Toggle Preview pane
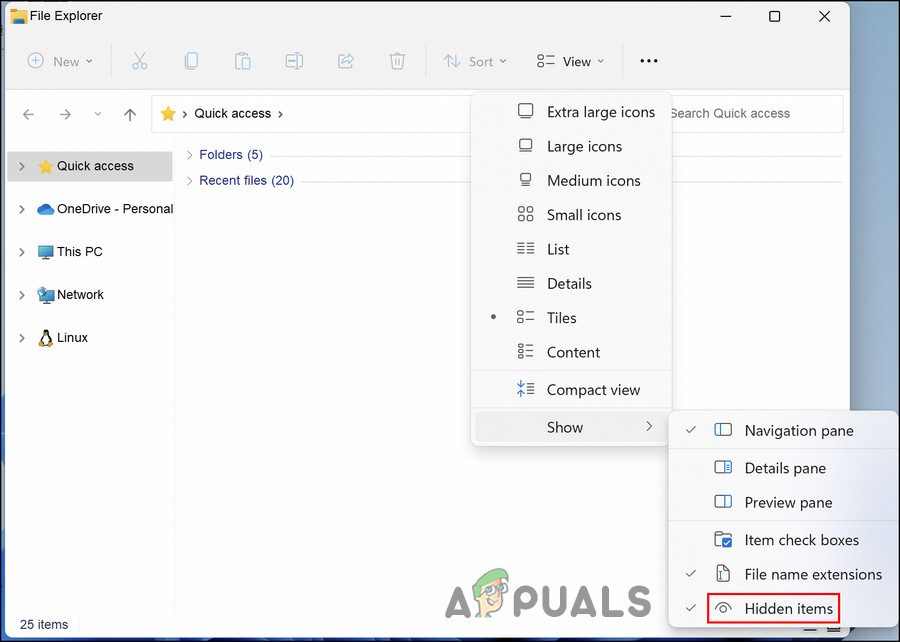 coord(783,503)
